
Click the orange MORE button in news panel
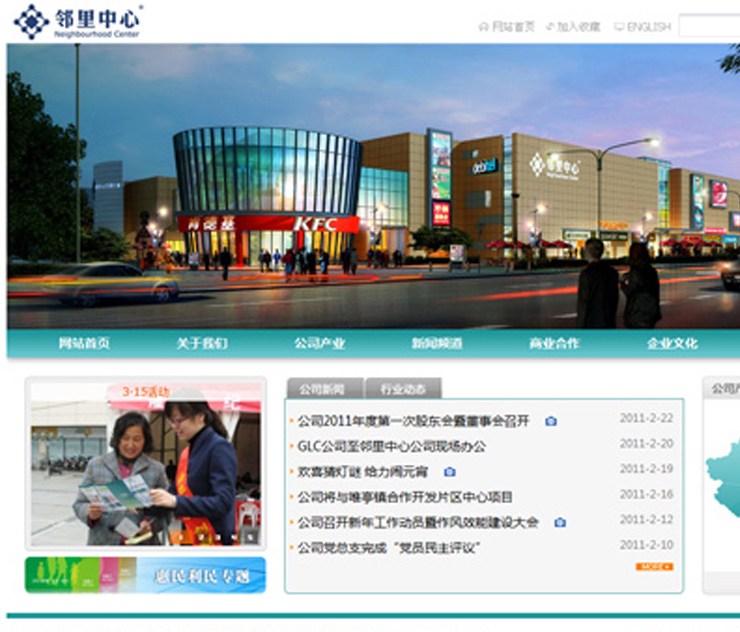click(x=654, y=566)
